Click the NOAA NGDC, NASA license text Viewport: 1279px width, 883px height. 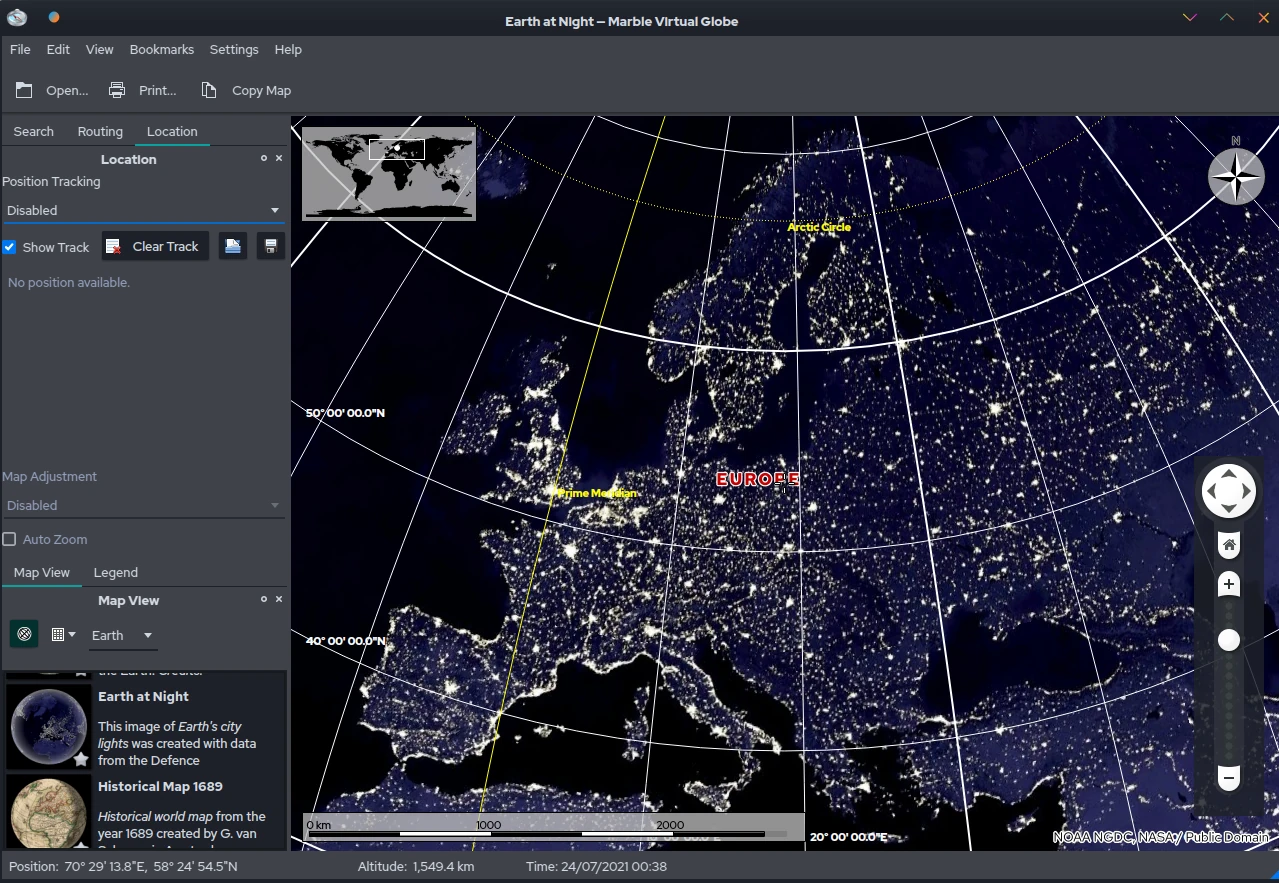tap(1161, 837)
